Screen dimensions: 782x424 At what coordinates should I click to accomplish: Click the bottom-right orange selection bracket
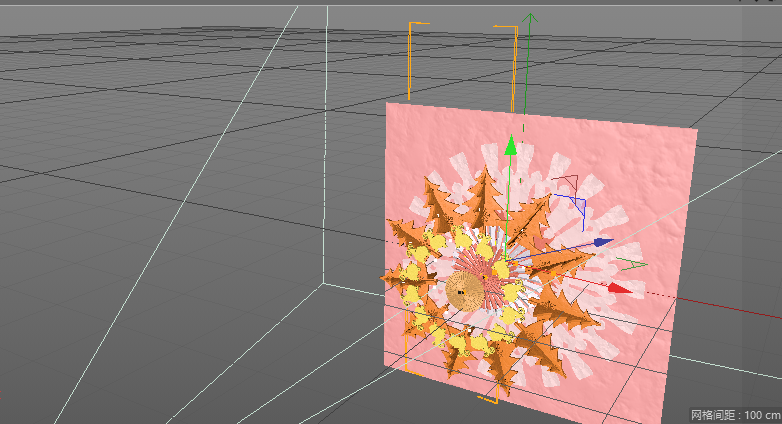[x=490, y=397]
